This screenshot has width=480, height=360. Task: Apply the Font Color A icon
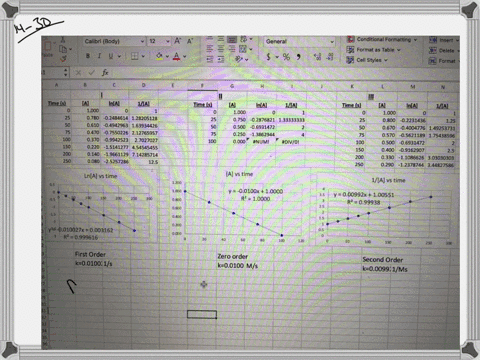[176, 56]
